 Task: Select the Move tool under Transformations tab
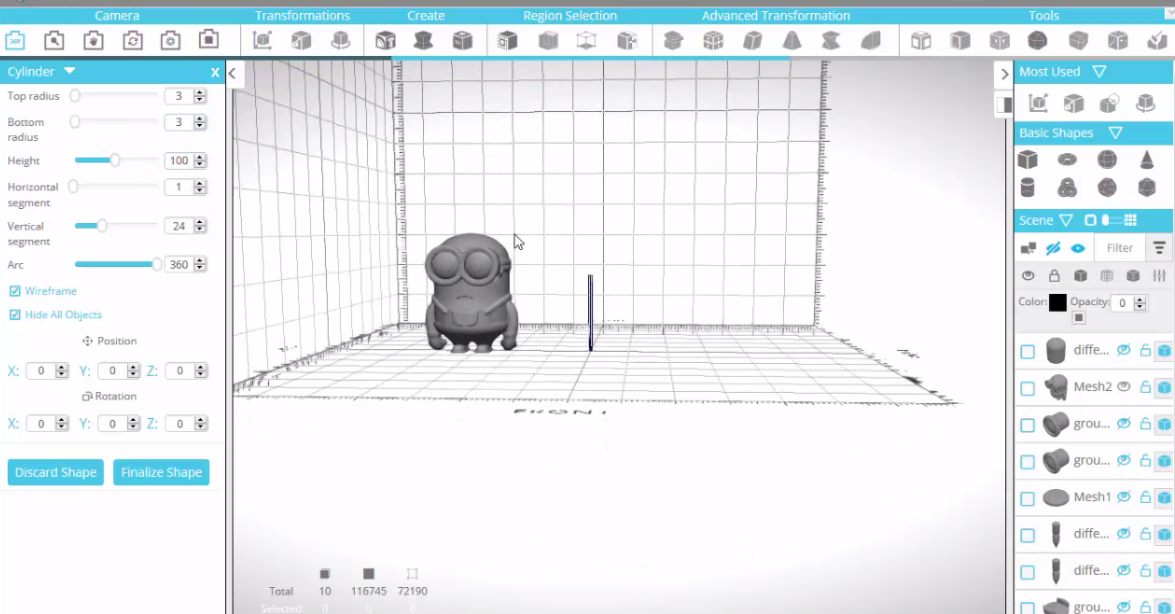[262, 40]
